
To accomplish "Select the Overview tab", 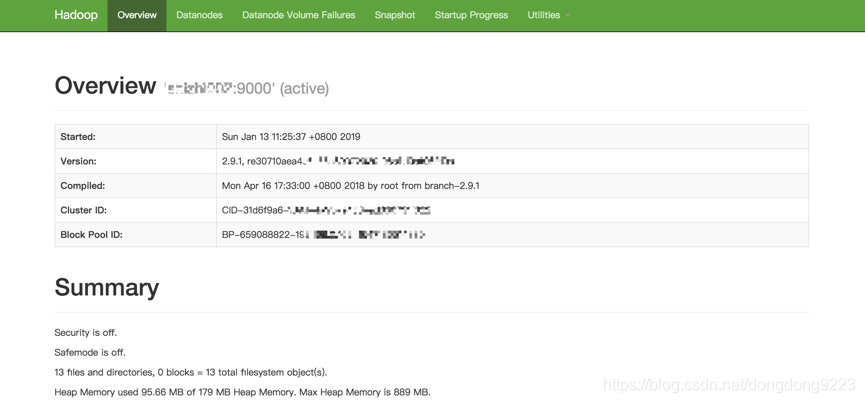I will [x=137, y=15].
